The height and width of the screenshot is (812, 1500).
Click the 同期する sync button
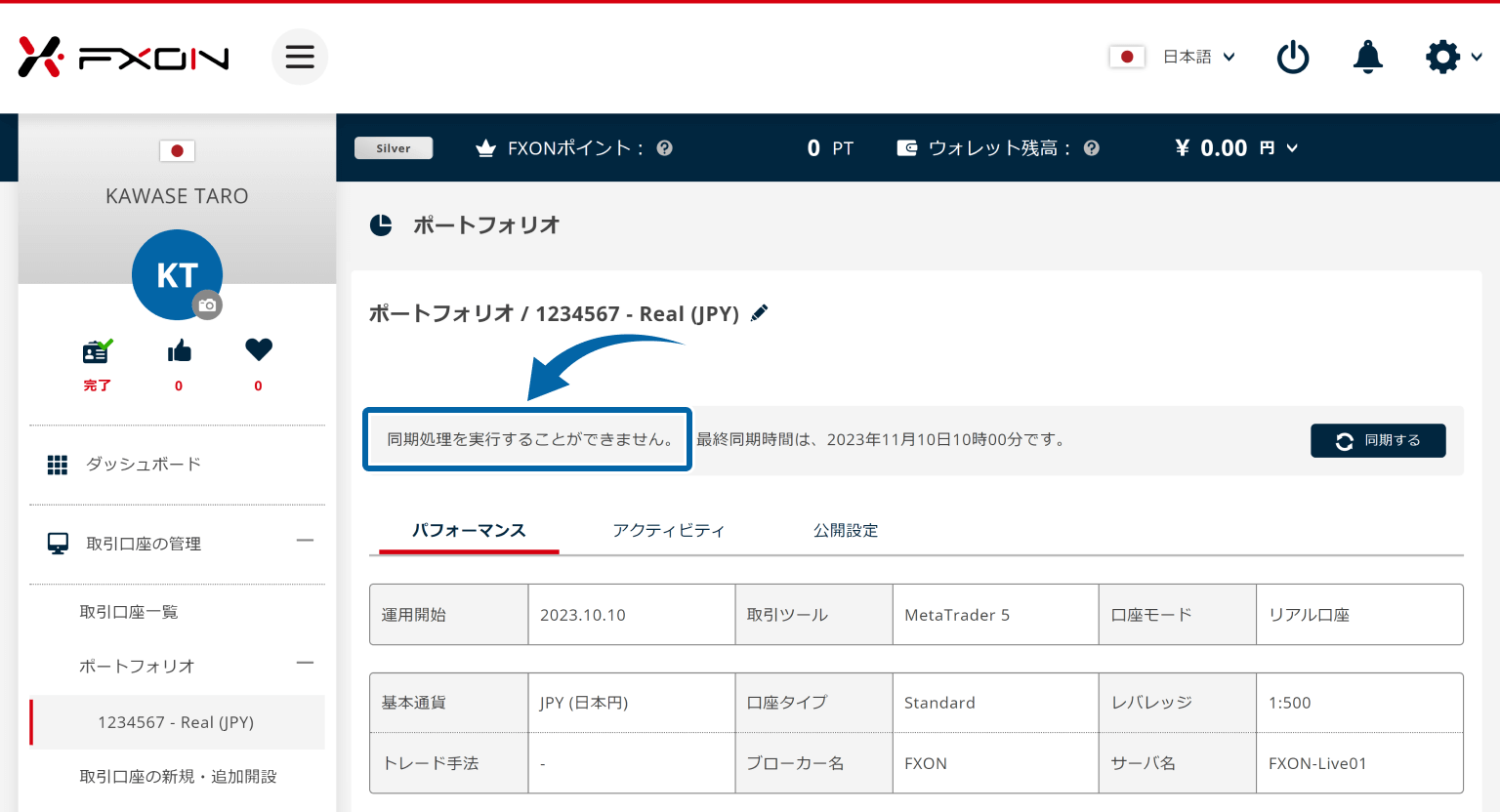(x=1378, y=440)
